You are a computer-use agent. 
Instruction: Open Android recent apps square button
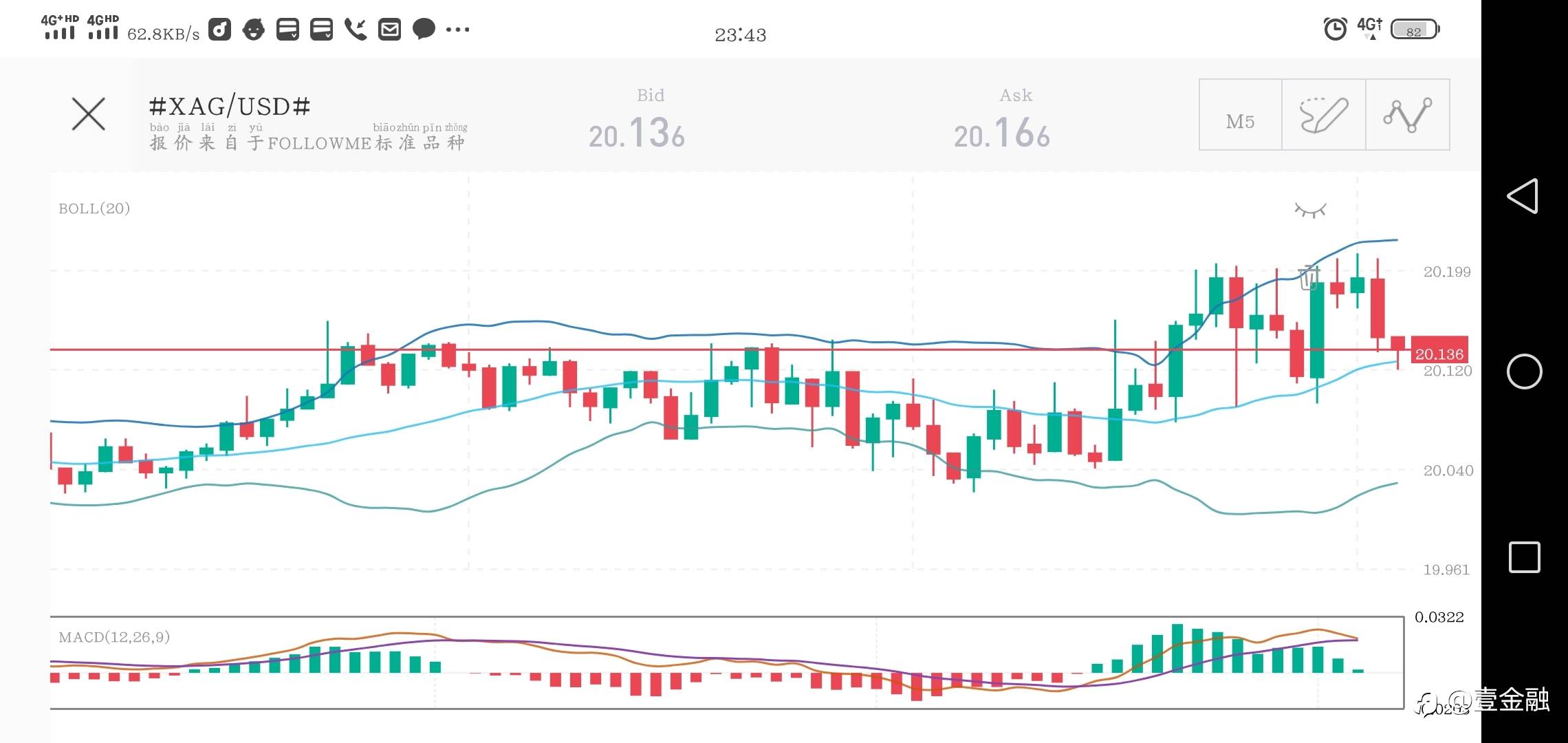[x=1524, y=557]
